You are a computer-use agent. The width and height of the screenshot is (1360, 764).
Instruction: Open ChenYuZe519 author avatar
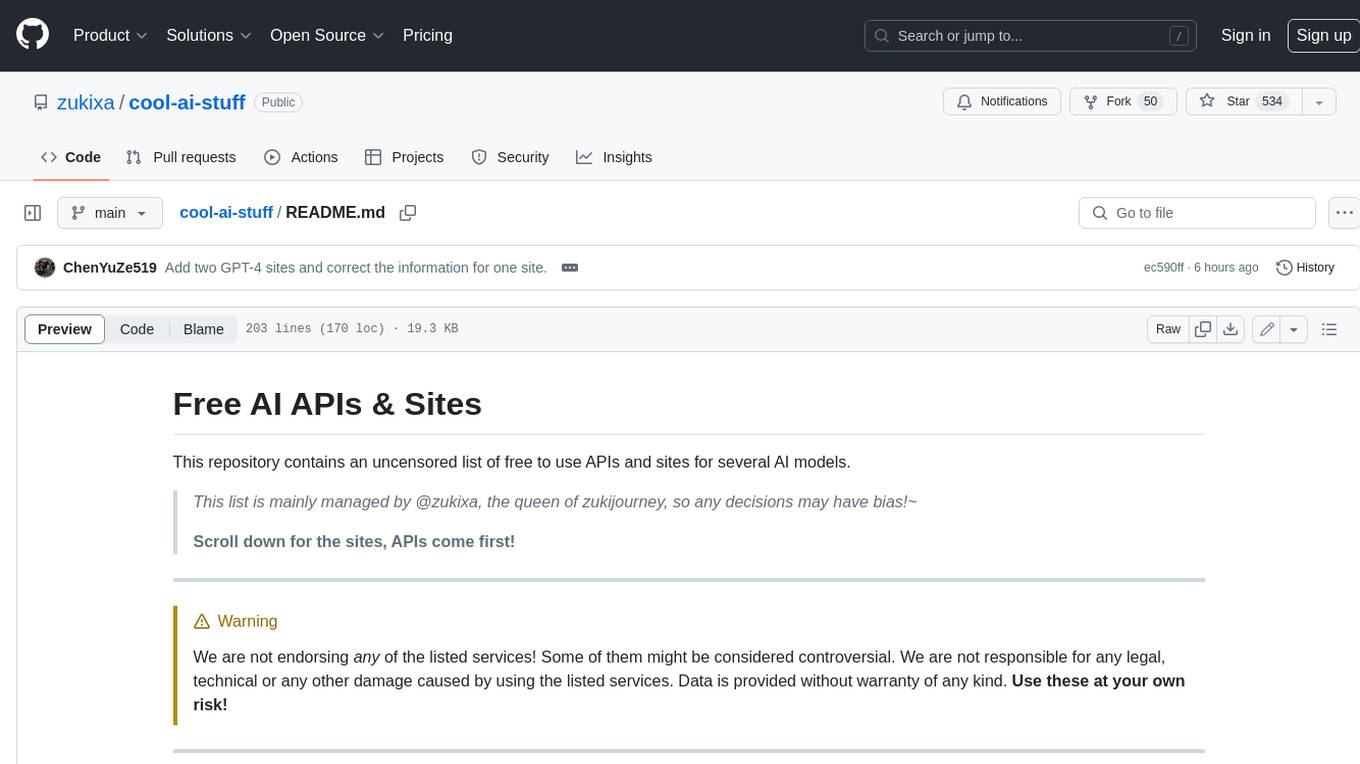tap(44, 268)
